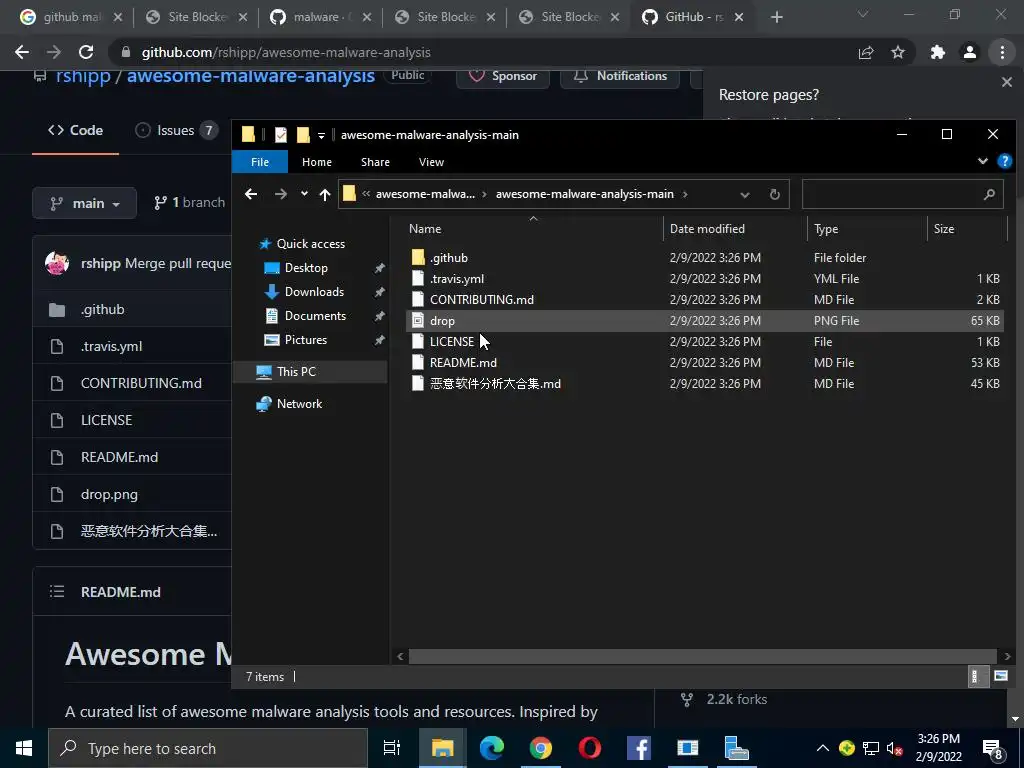The height and width of the screenshot is (768, 1024).
Task: Open Chrome extensions puzzle icon
Action: (x=938, y=52)
